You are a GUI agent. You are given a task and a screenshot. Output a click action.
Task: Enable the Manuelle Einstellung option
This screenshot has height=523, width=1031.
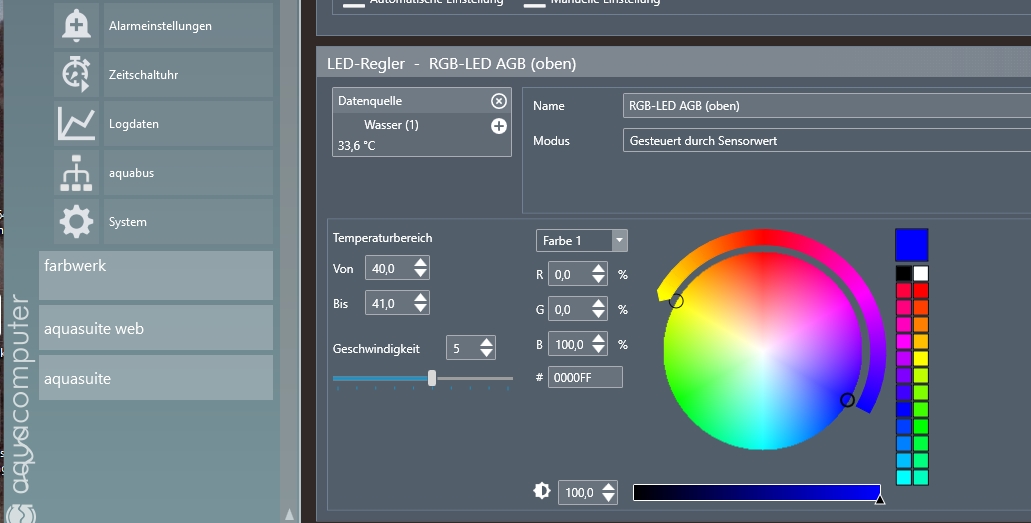(x=535, y=3)
